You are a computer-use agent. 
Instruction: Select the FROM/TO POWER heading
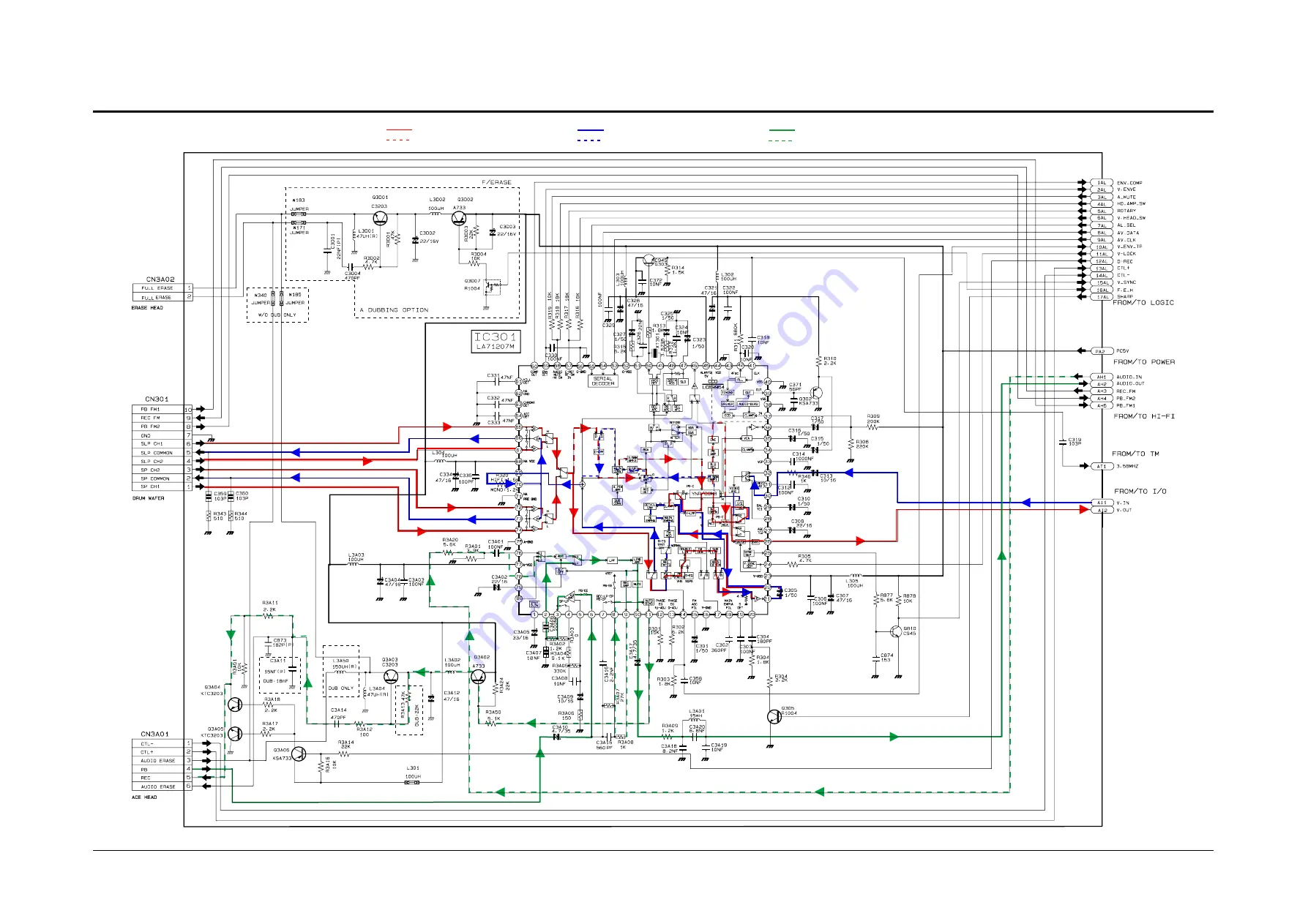click(1144, 362)
